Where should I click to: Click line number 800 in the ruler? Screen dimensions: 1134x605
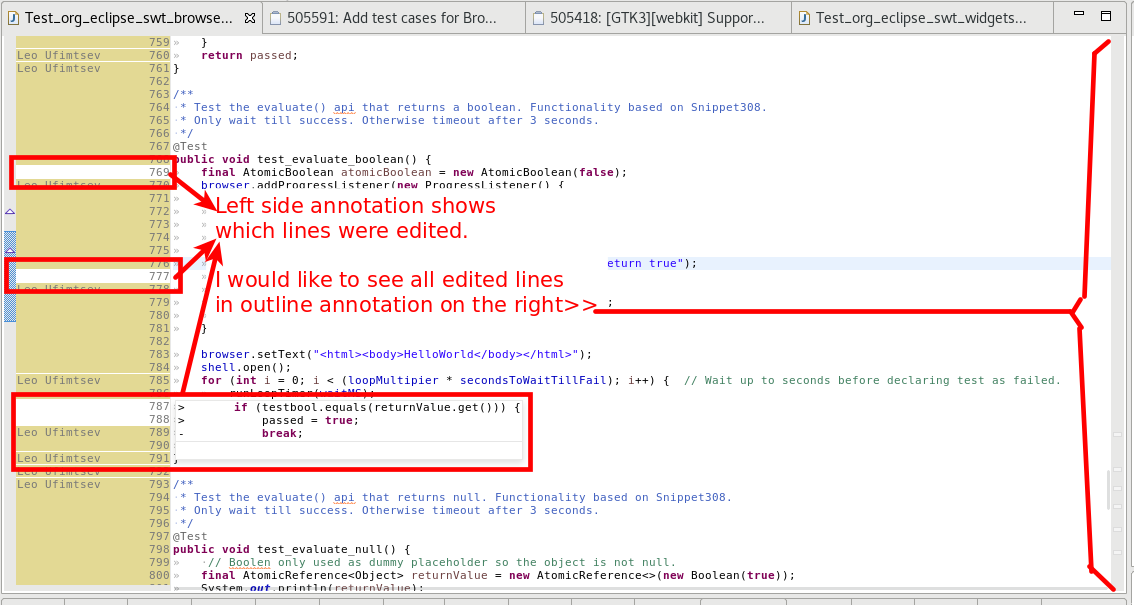click(x=160, y=575)
